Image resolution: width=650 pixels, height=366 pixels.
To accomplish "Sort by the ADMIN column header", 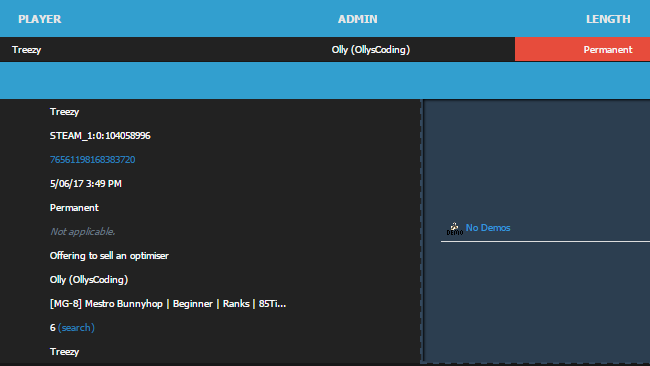I will 358,19.
